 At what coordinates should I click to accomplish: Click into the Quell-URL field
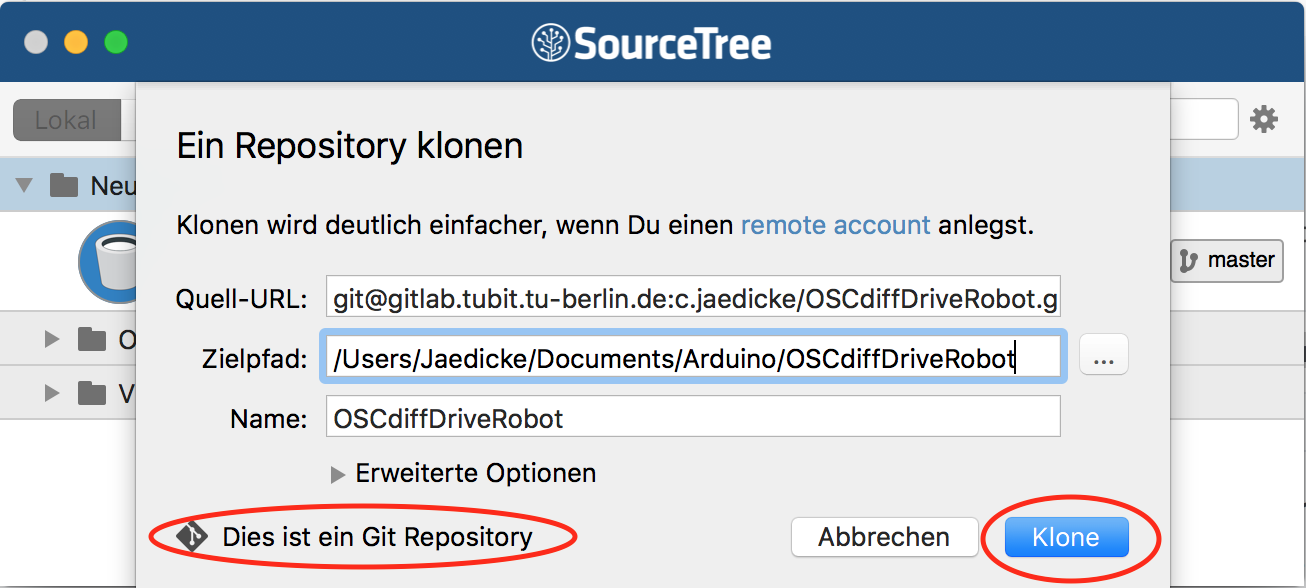693,297
